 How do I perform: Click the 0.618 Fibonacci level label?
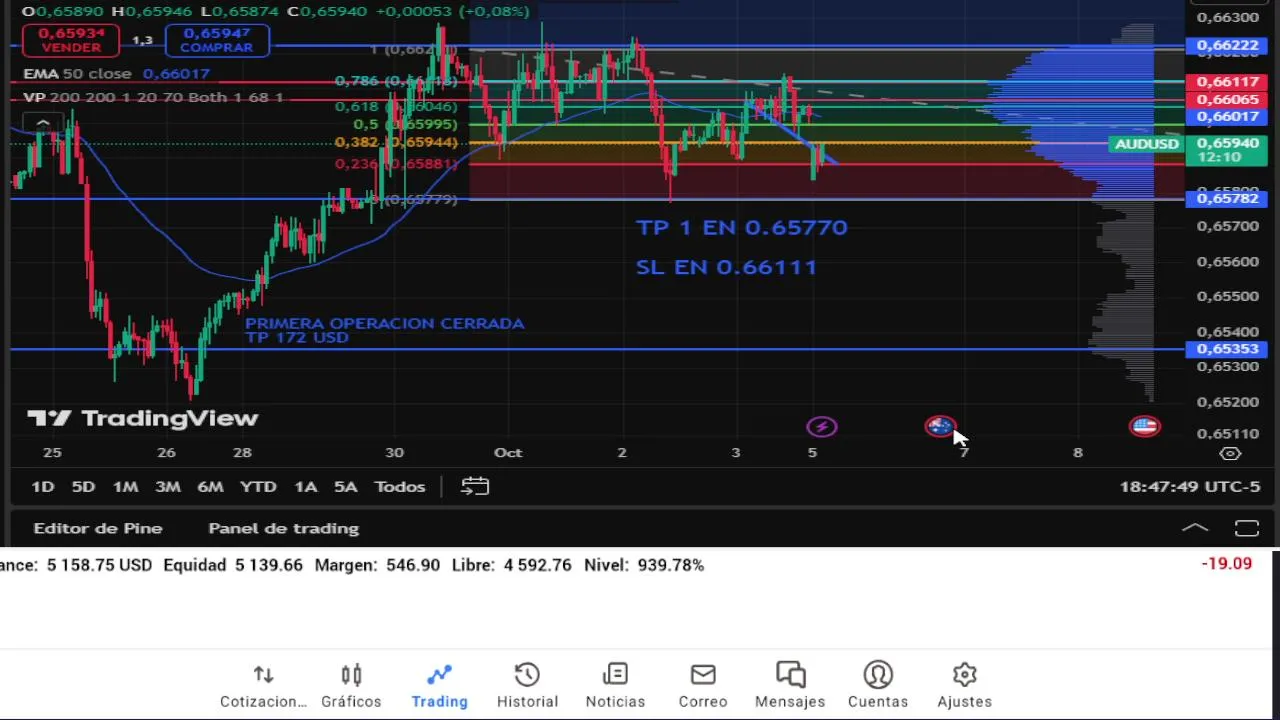point(396,107)
